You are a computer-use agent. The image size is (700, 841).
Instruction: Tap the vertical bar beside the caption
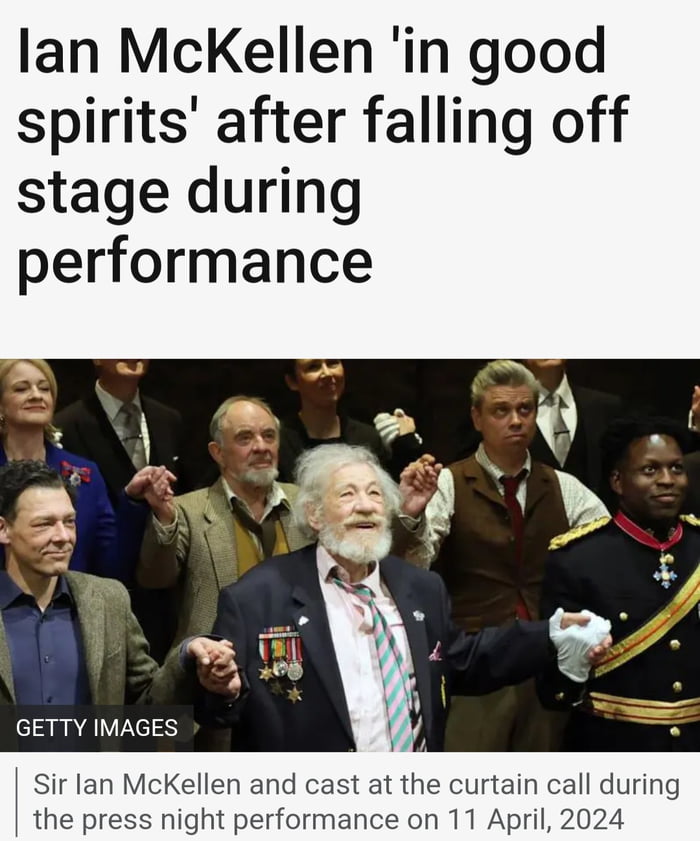tap(17, 802)
